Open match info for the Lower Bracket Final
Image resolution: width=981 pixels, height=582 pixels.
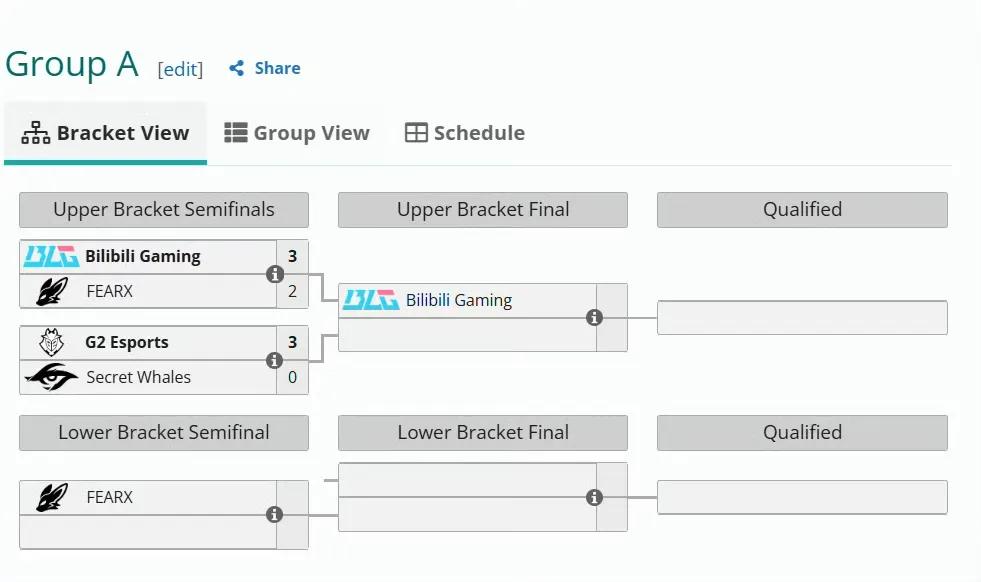[594, 497]
